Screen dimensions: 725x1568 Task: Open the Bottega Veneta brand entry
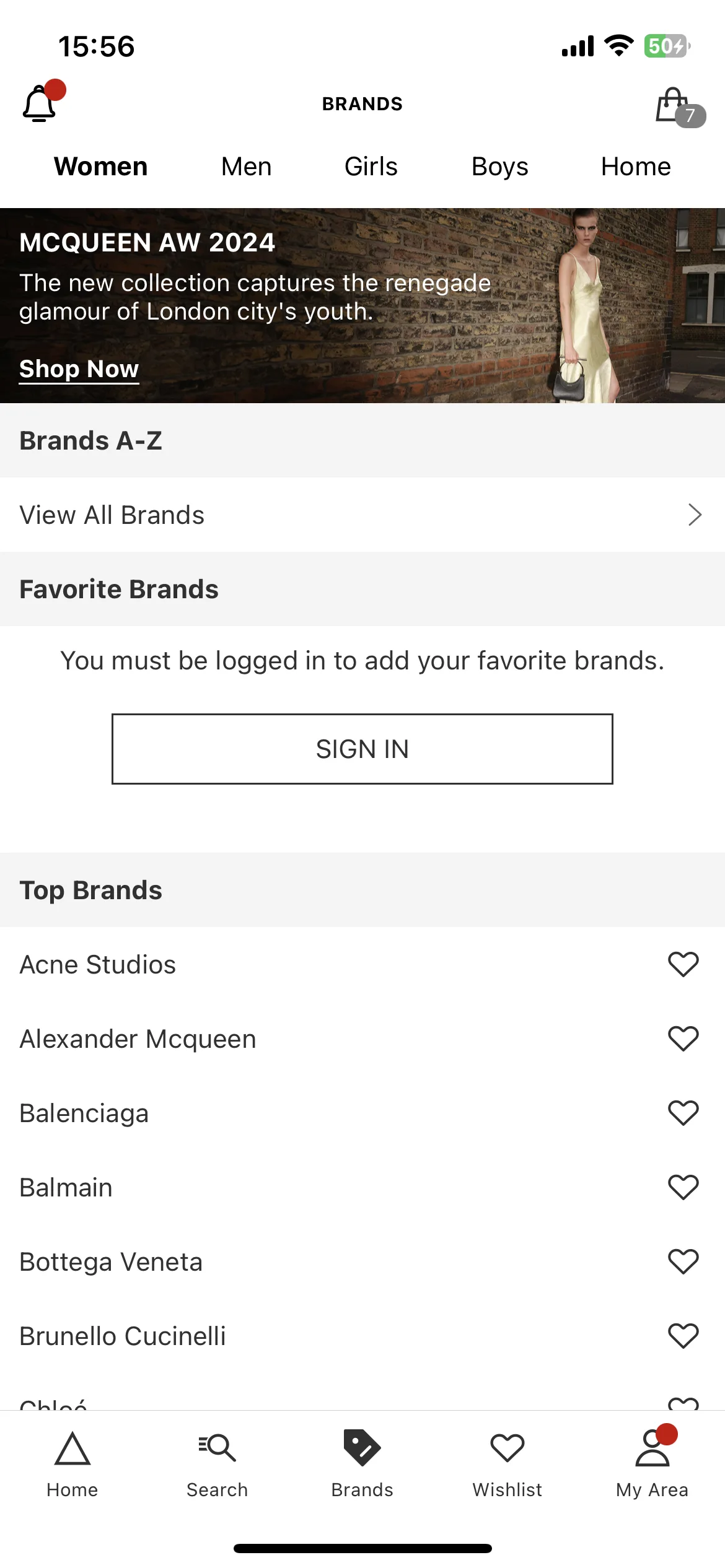(112, 1261)
